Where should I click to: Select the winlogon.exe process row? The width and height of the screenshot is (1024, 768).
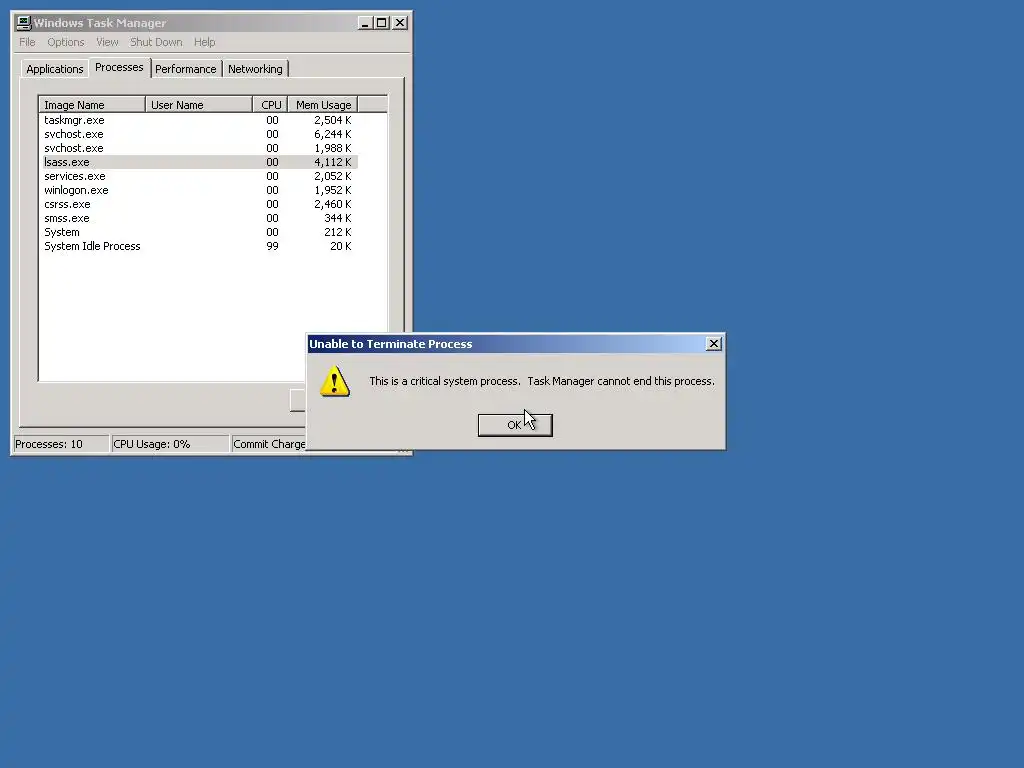[x=199, y=190]
